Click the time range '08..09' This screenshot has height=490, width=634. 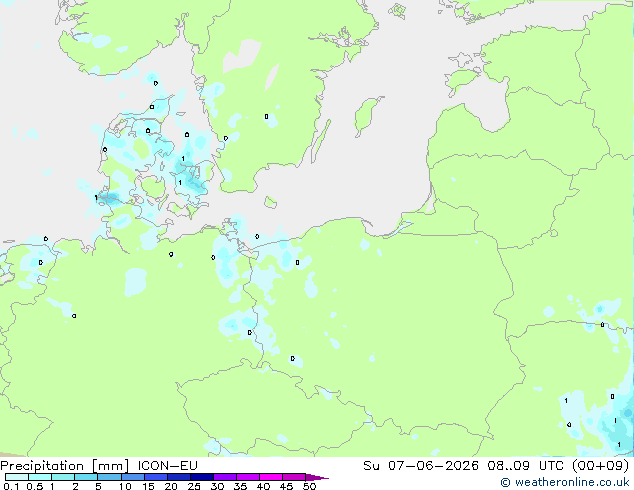pyautogui.click(x=508, y=465)
